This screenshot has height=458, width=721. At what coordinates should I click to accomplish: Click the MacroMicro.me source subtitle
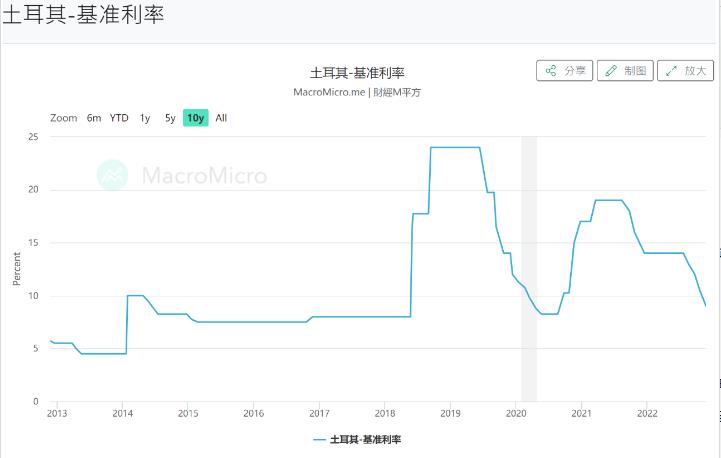[357, 92]
